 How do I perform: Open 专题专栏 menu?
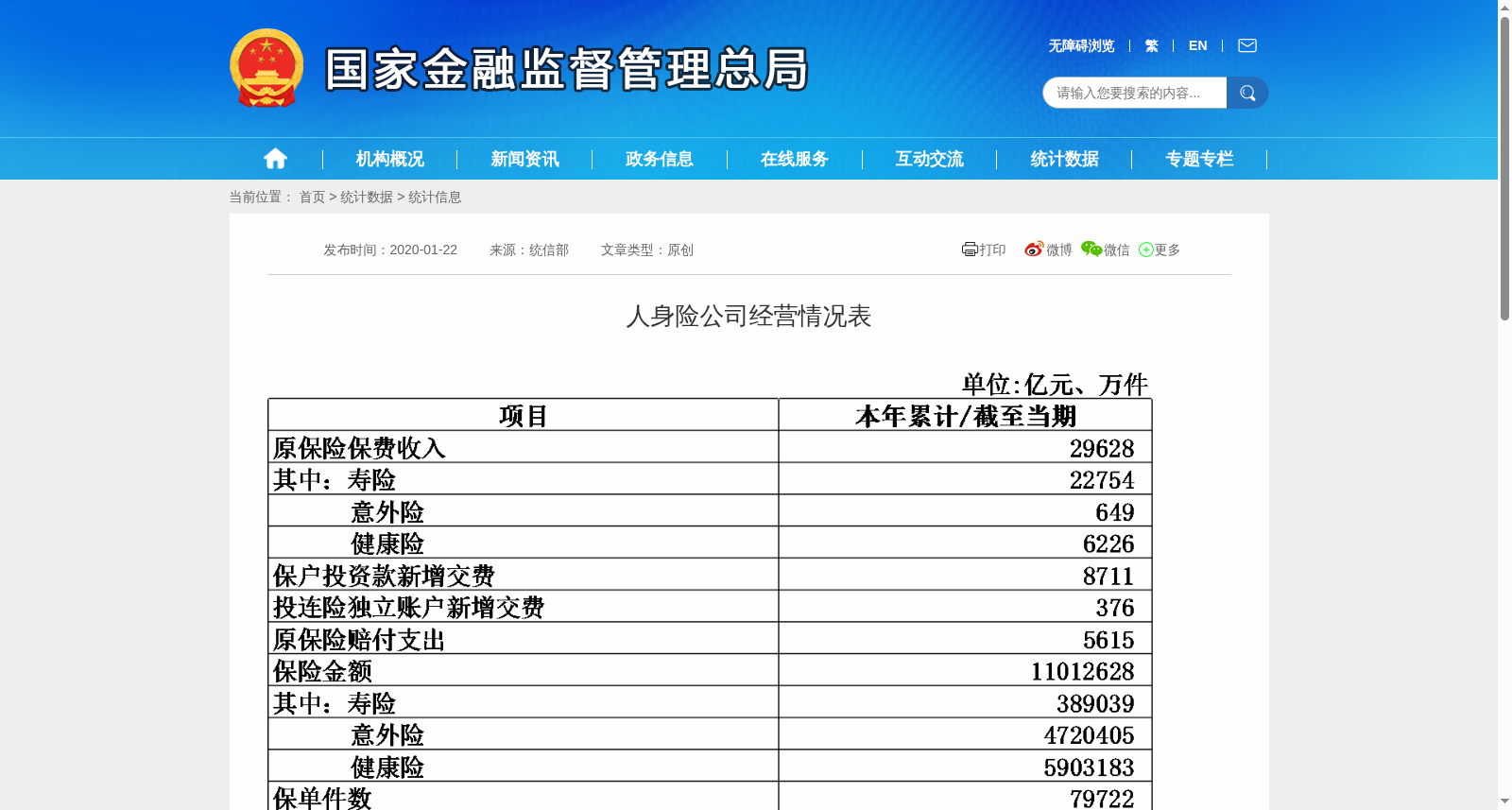[x=1200, y=159]
